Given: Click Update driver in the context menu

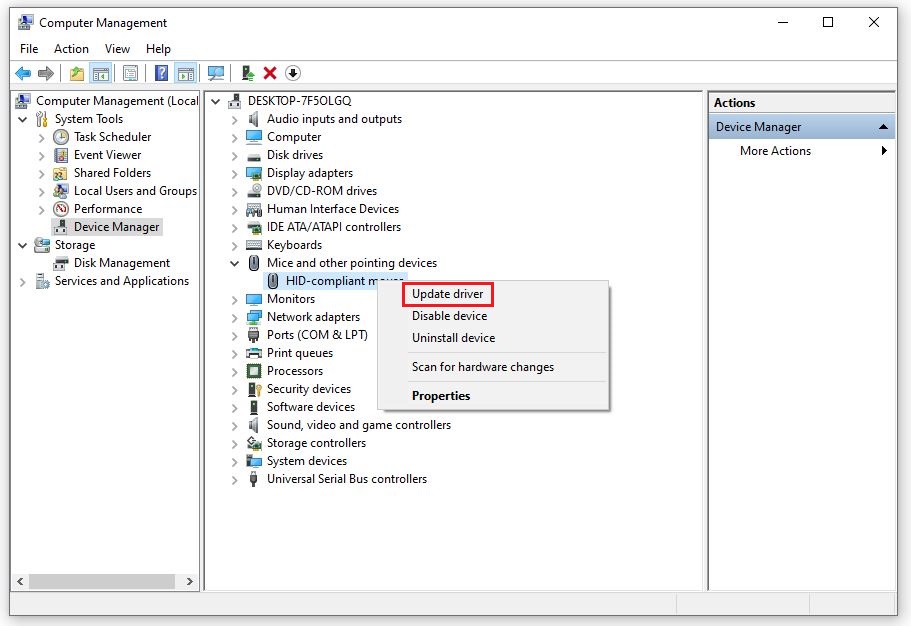Looking at the screenshot, I should (448, 293).
